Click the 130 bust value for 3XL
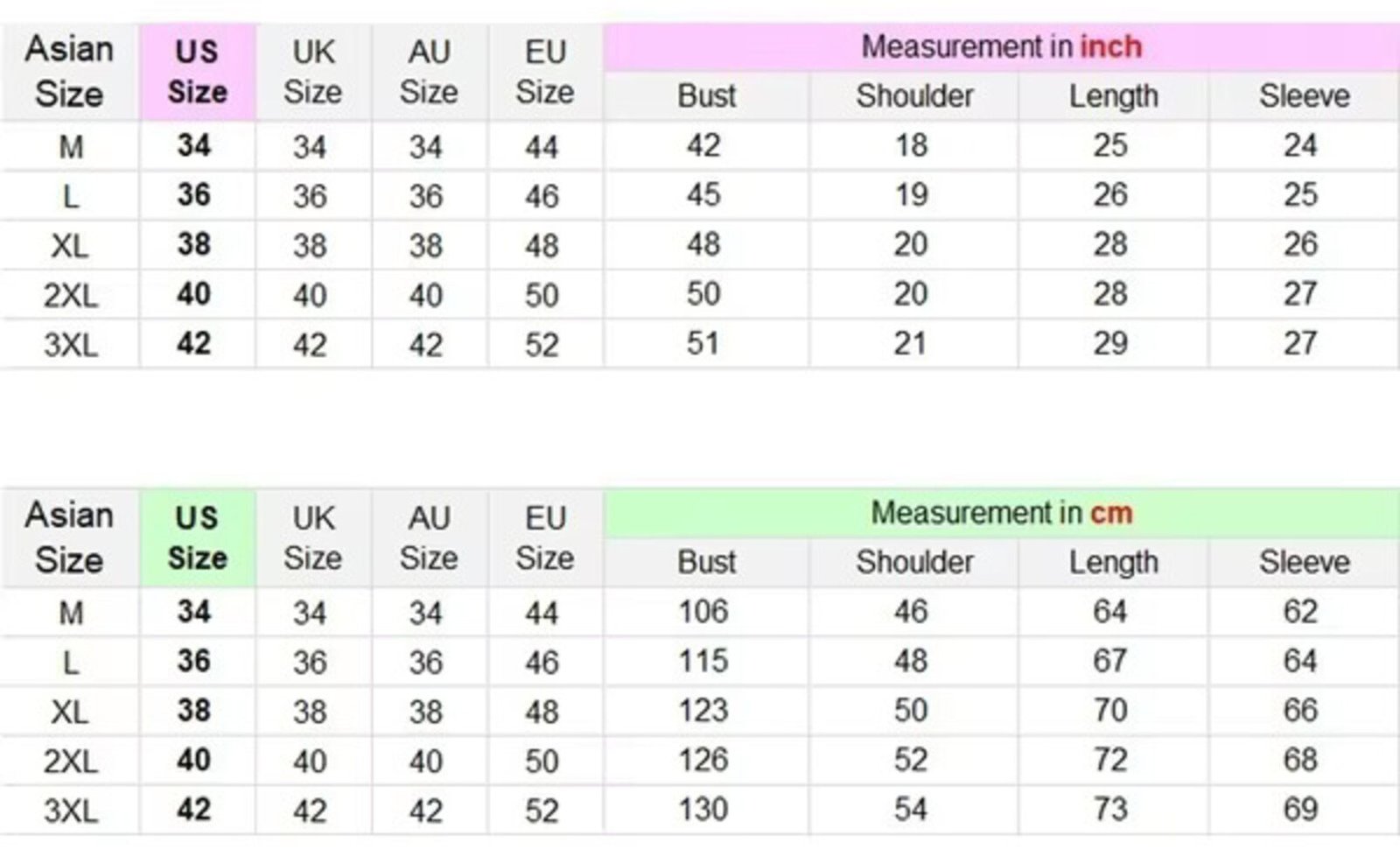 [x=703, y=810]
